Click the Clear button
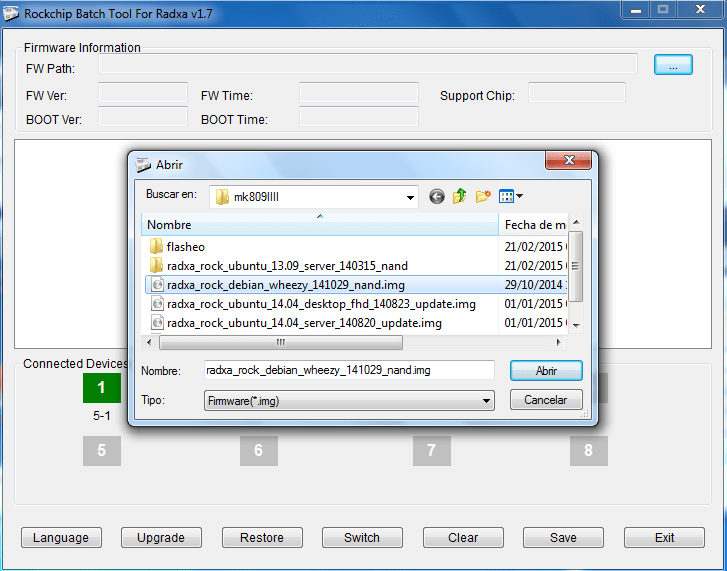 click(x=463, y=538)
